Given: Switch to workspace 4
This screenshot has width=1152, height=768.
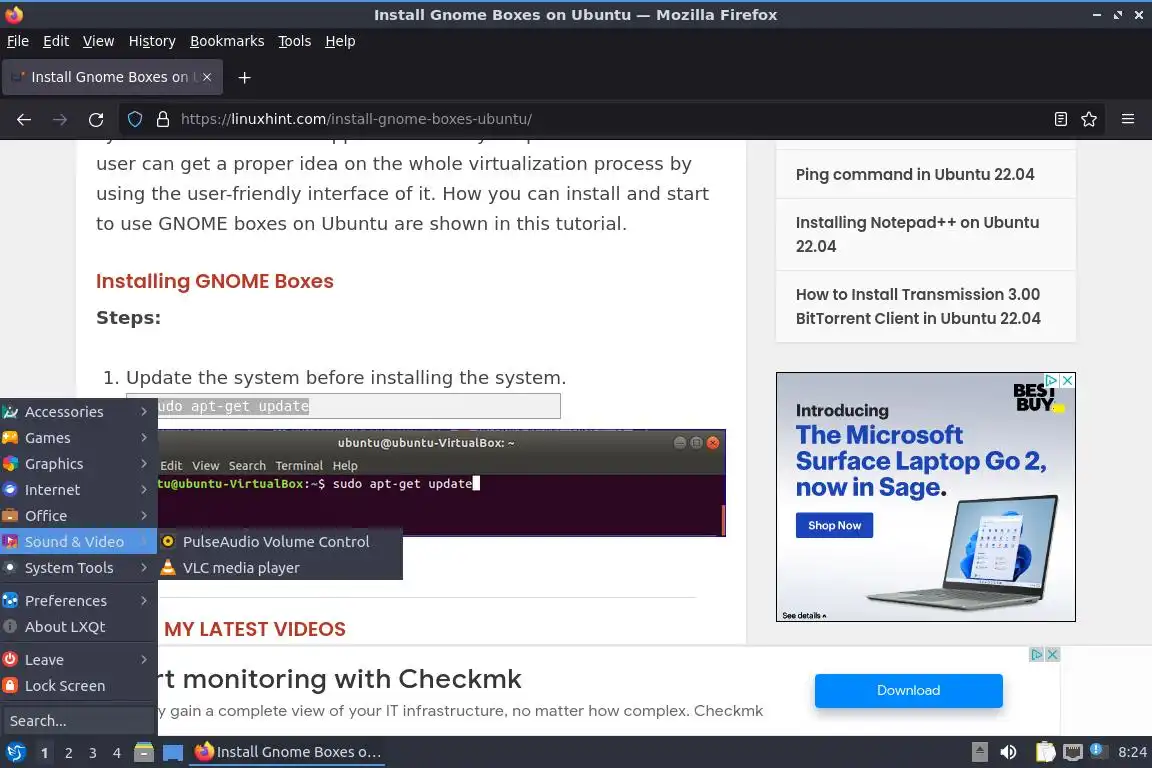Looking at the screenshot, I should [x=116, y=753].
